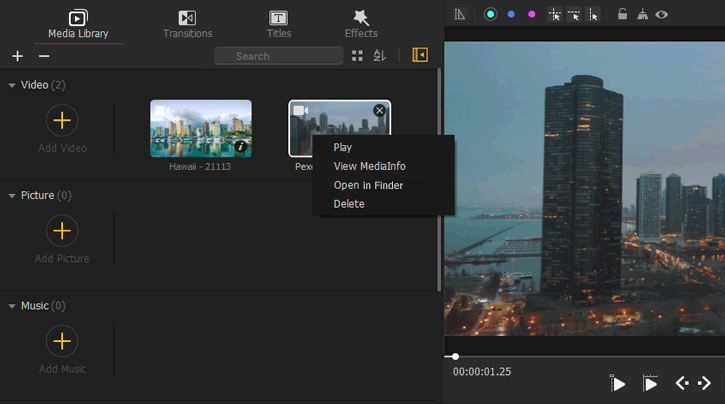Collapse the Picture section
The image size is (725, 404).
[11, 195]
